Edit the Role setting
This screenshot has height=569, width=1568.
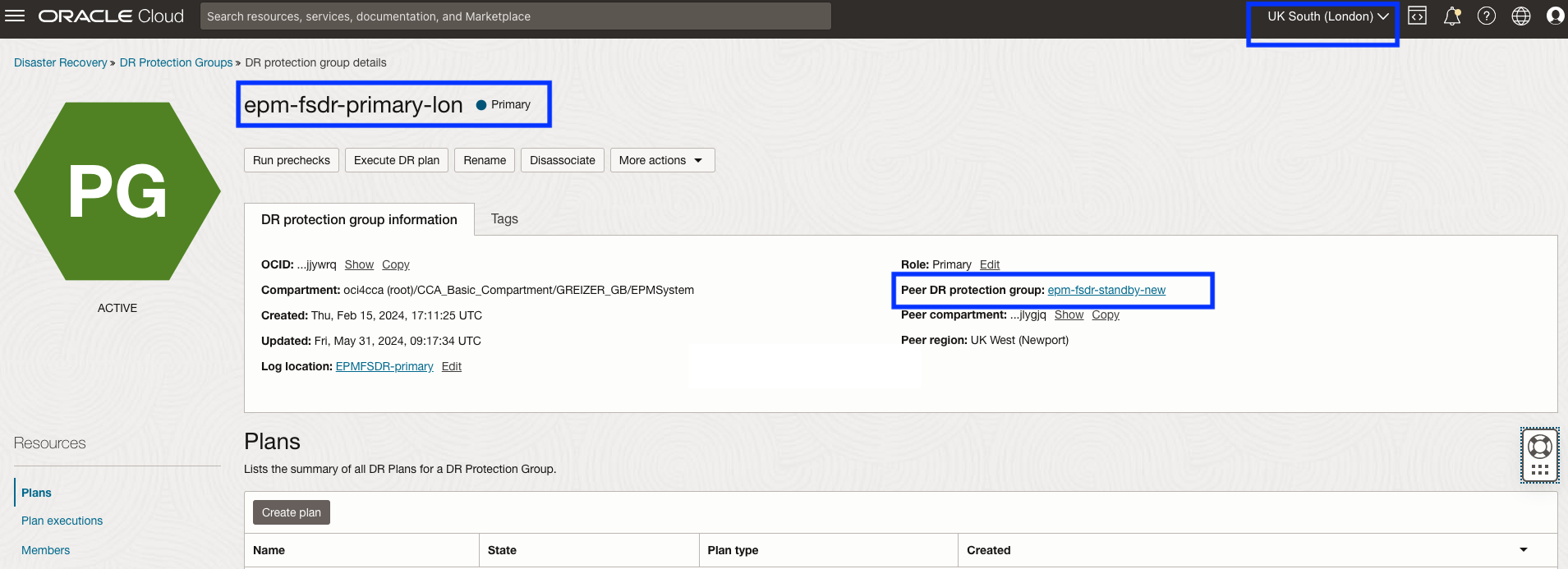coord(990,264)
